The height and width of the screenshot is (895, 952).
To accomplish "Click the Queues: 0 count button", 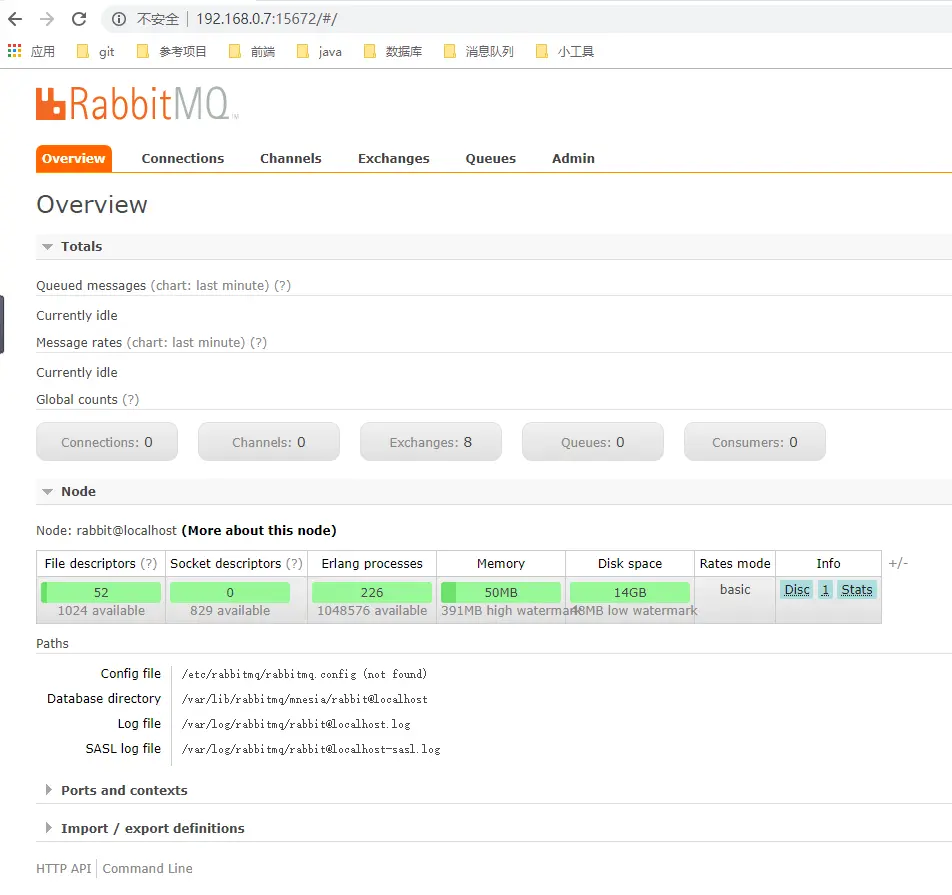I will point(593,441).
